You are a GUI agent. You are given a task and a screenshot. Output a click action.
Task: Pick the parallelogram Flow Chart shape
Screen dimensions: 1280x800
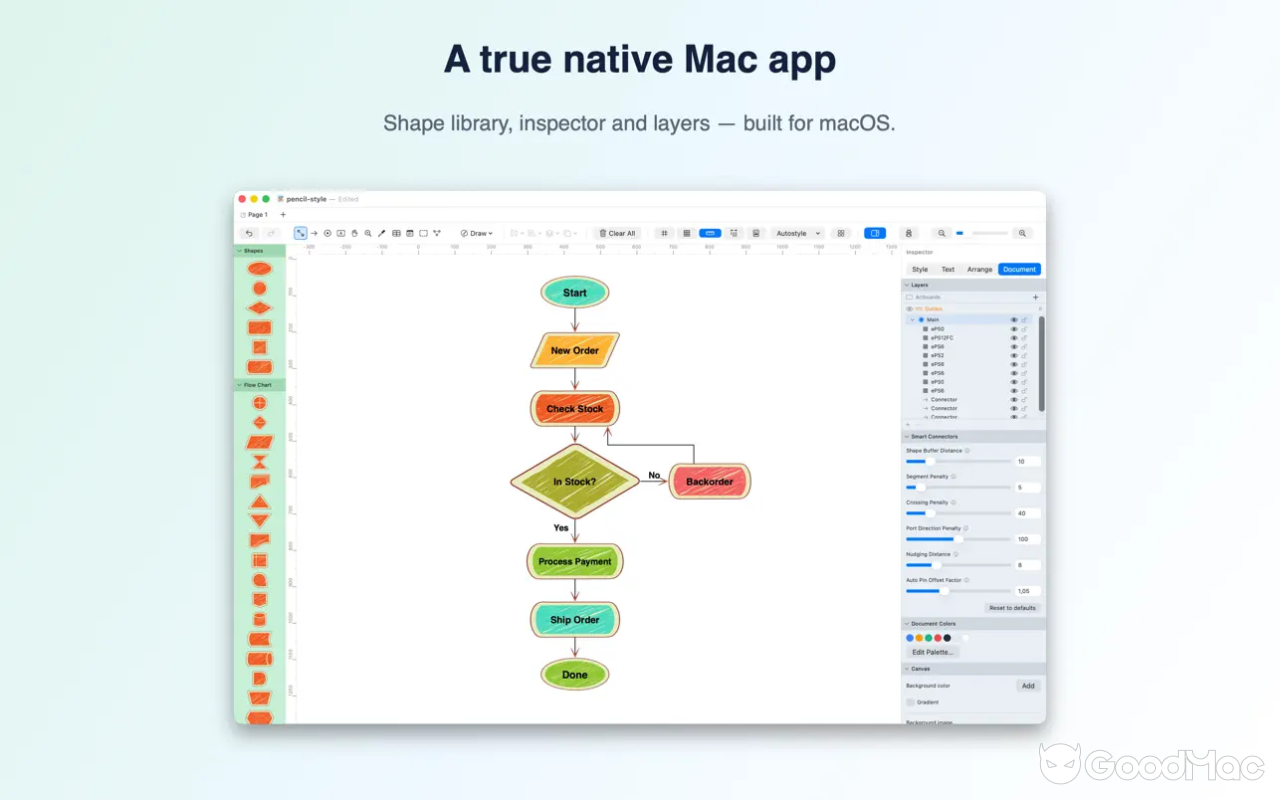click(x=259, y=442)
